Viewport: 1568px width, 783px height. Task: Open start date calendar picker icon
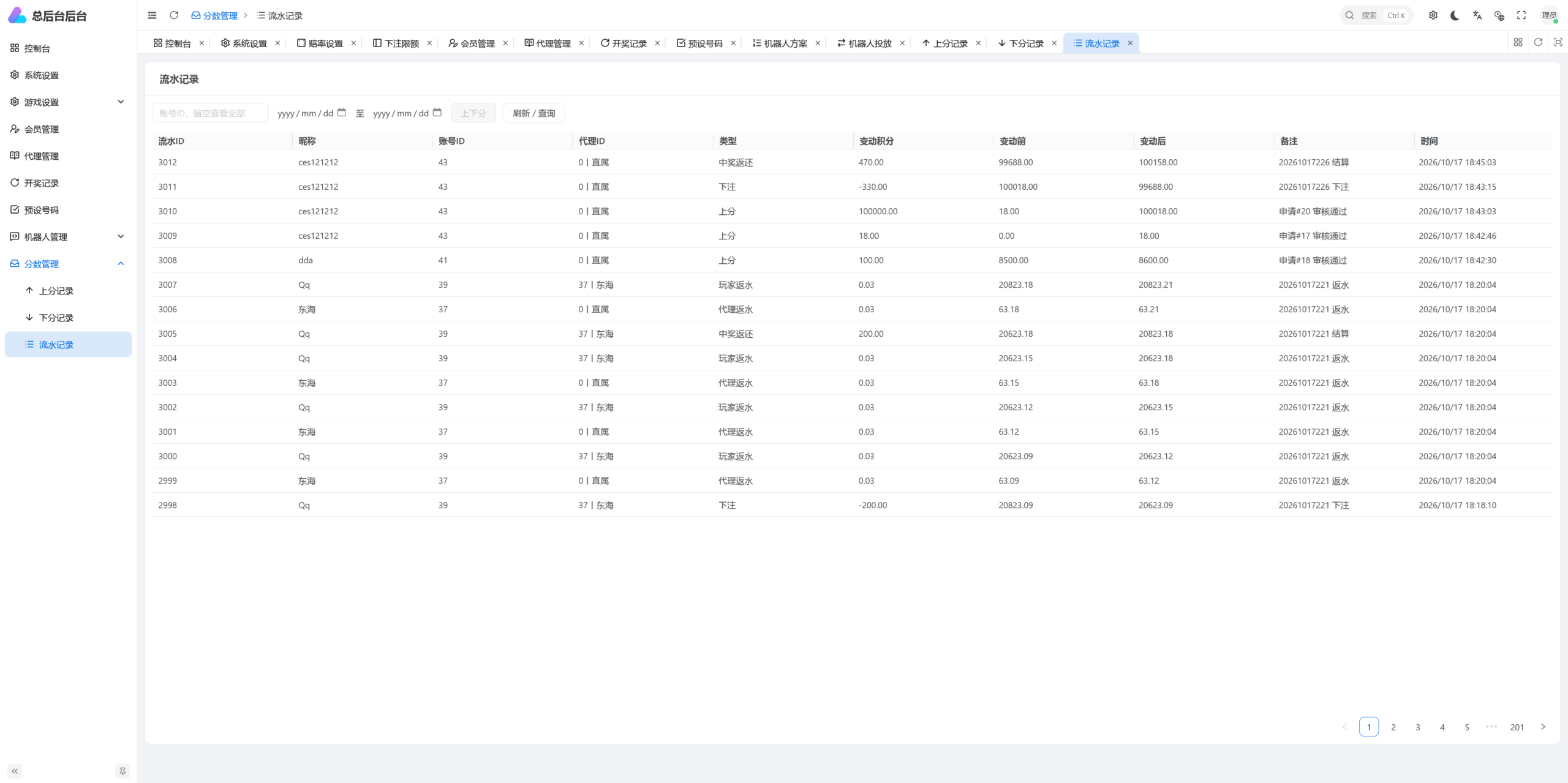342,113
